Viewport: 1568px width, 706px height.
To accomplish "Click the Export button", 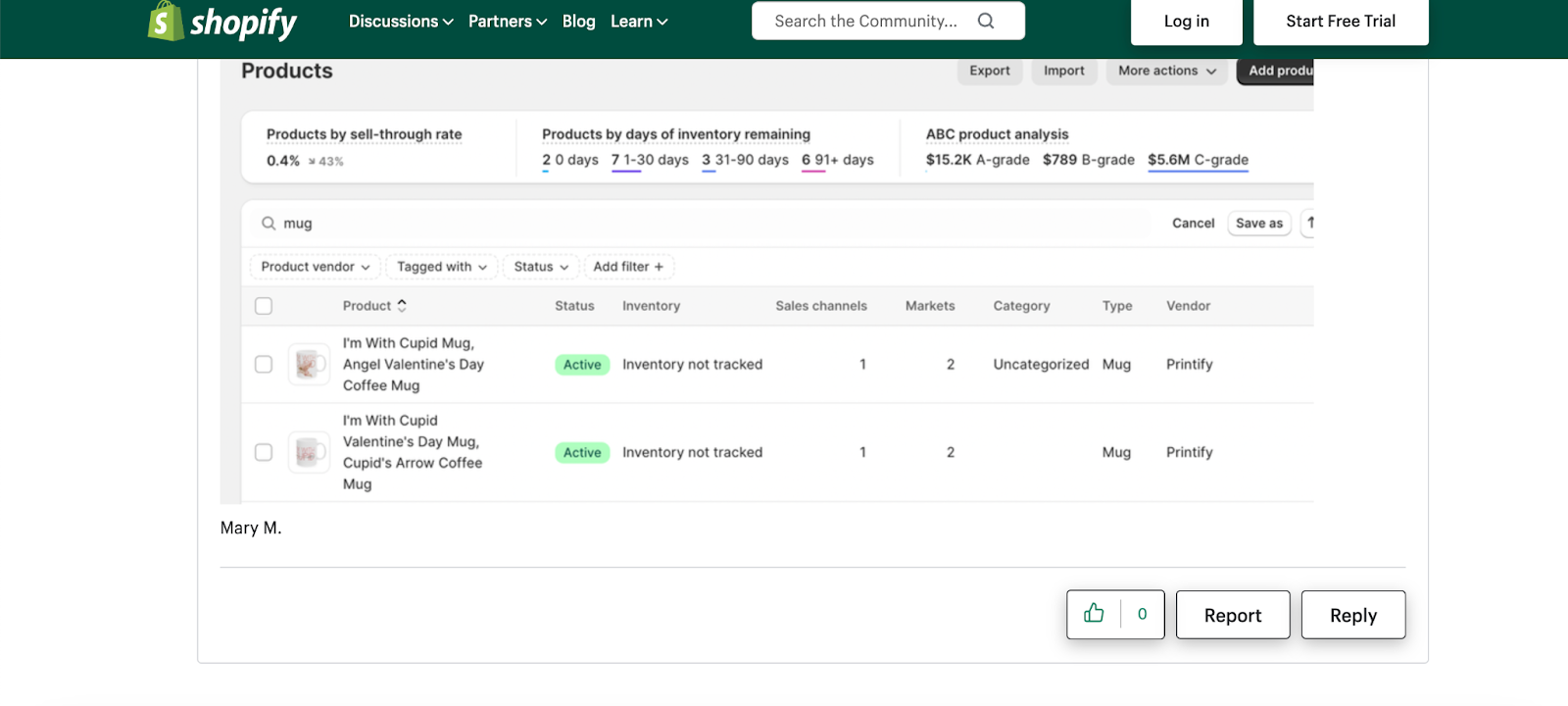I will click(990, 71).
